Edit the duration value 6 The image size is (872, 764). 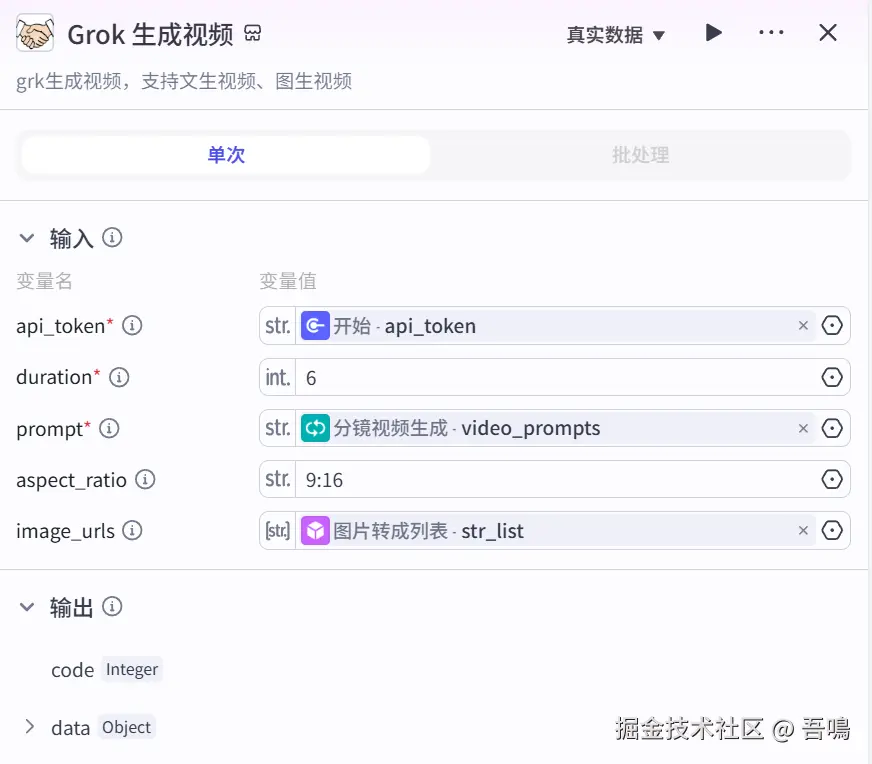coord(556,378)
